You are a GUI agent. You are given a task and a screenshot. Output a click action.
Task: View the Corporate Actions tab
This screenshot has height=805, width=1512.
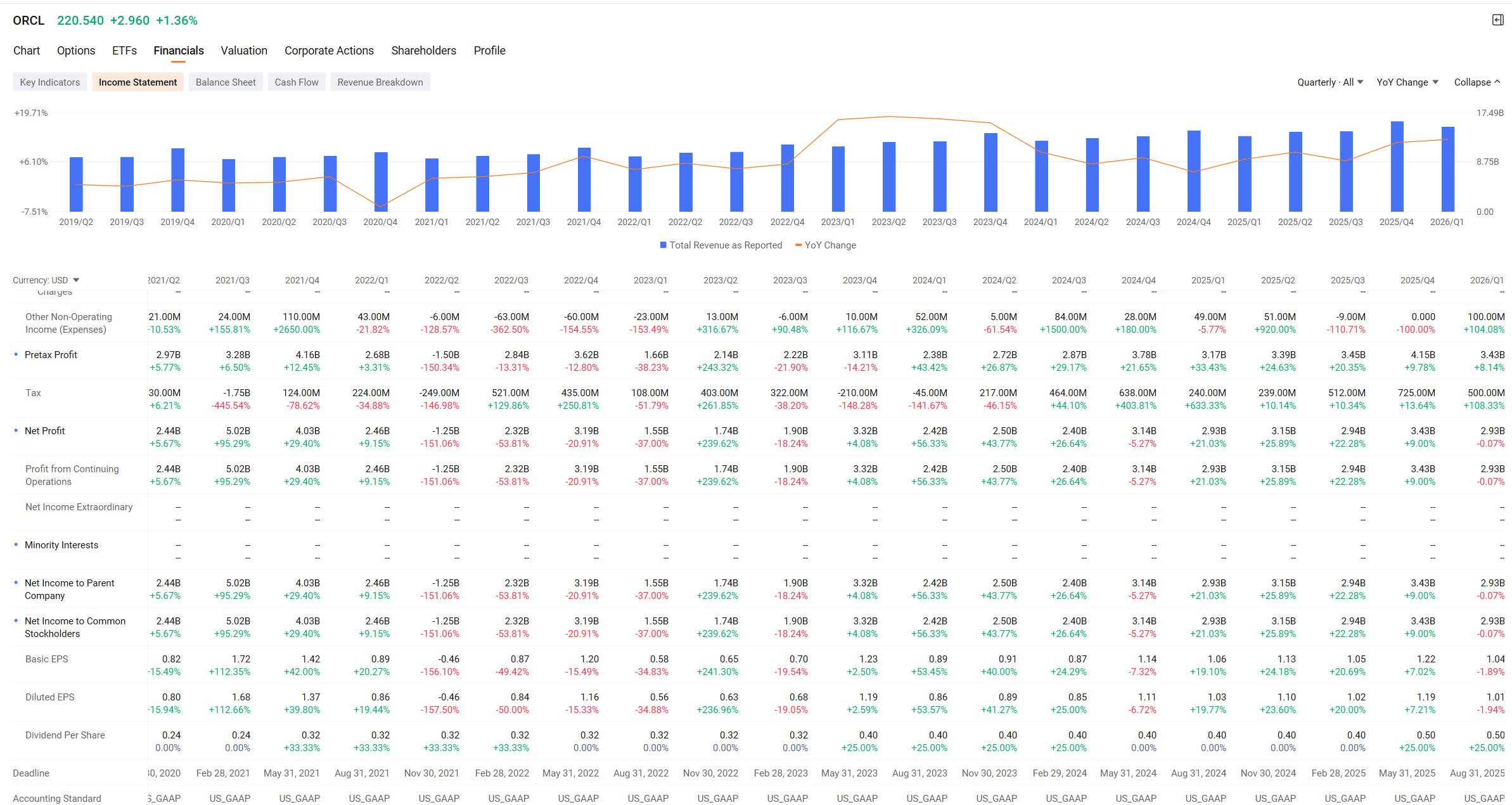coord(329,51)
